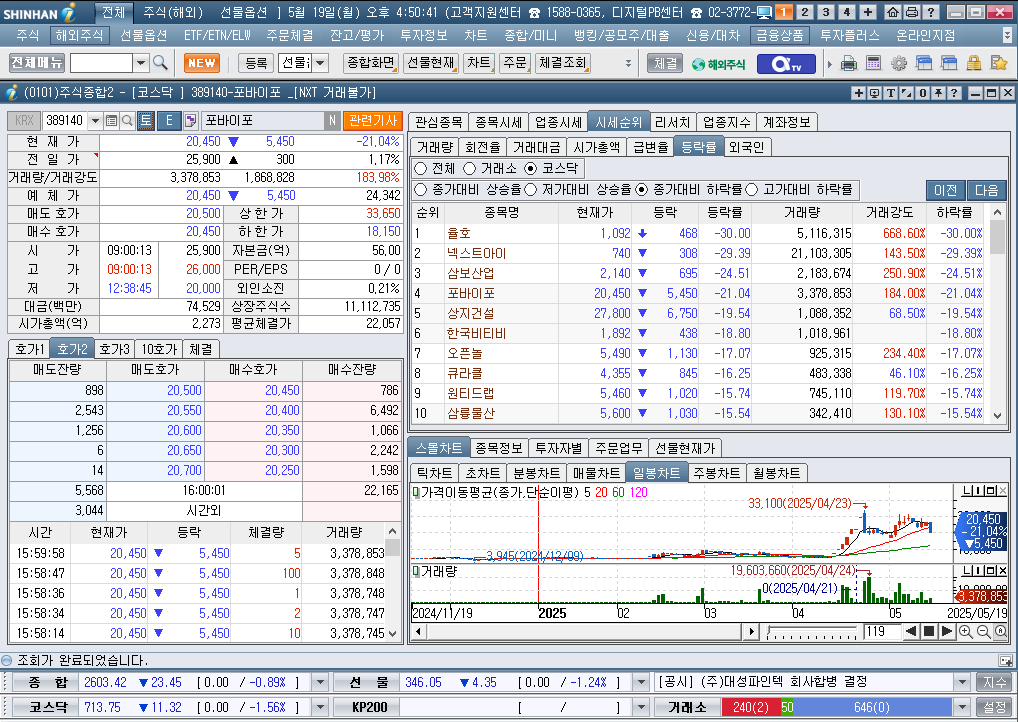Click the stock list icon beside 389140
Viewport: 1018px width, 722px height.
click(111, 121)
